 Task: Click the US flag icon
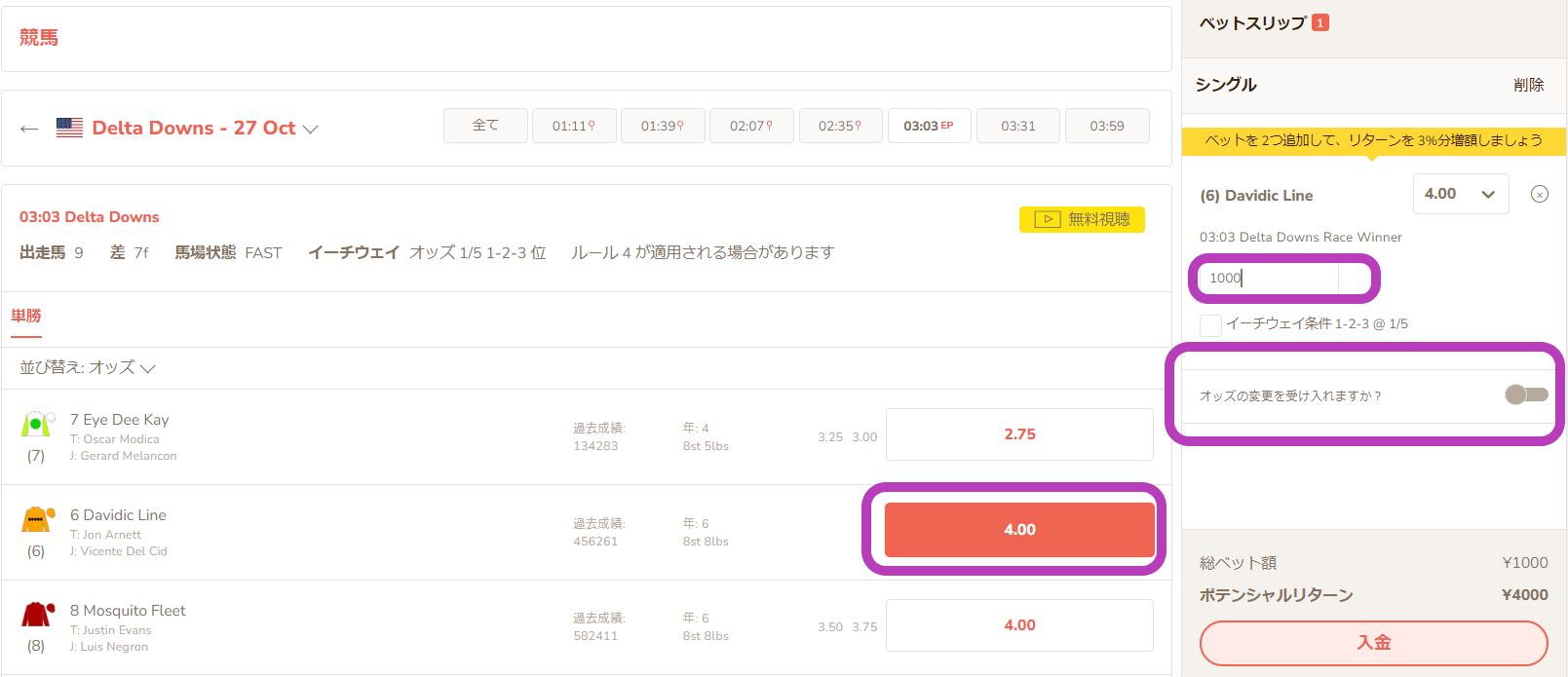pyautogui.click(x=69, y=128)
